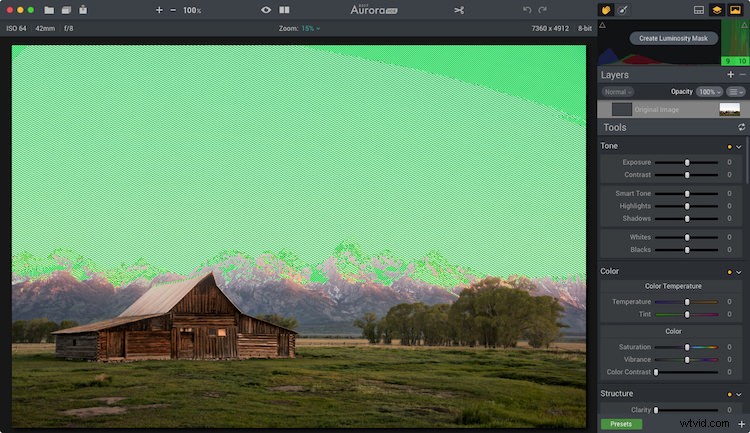Adjust the Whites slider

tap(686, 237)
